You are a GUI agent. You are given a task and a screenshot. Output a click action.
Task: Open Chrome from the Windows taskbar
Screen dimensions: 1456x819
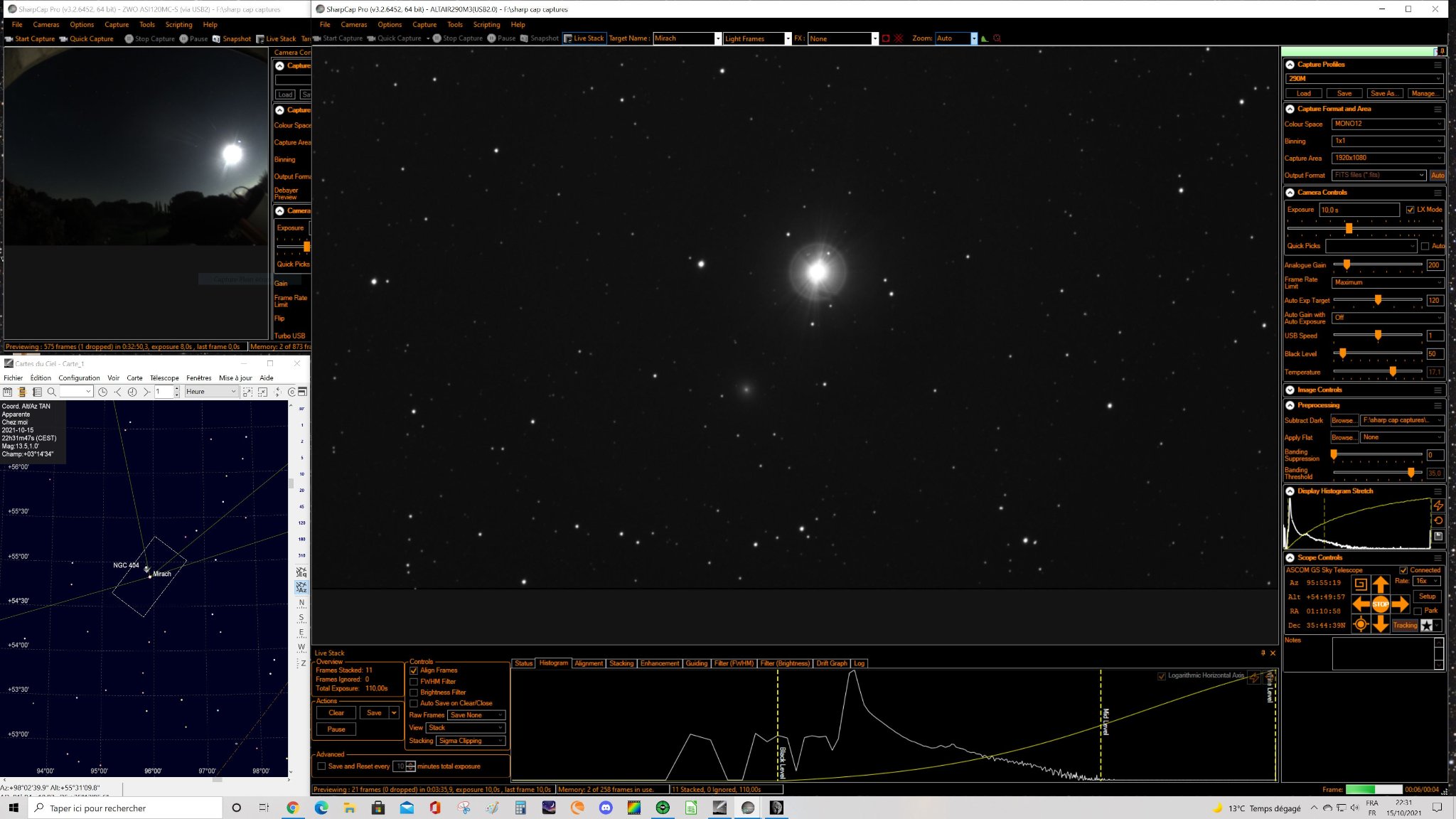[293, 808]
